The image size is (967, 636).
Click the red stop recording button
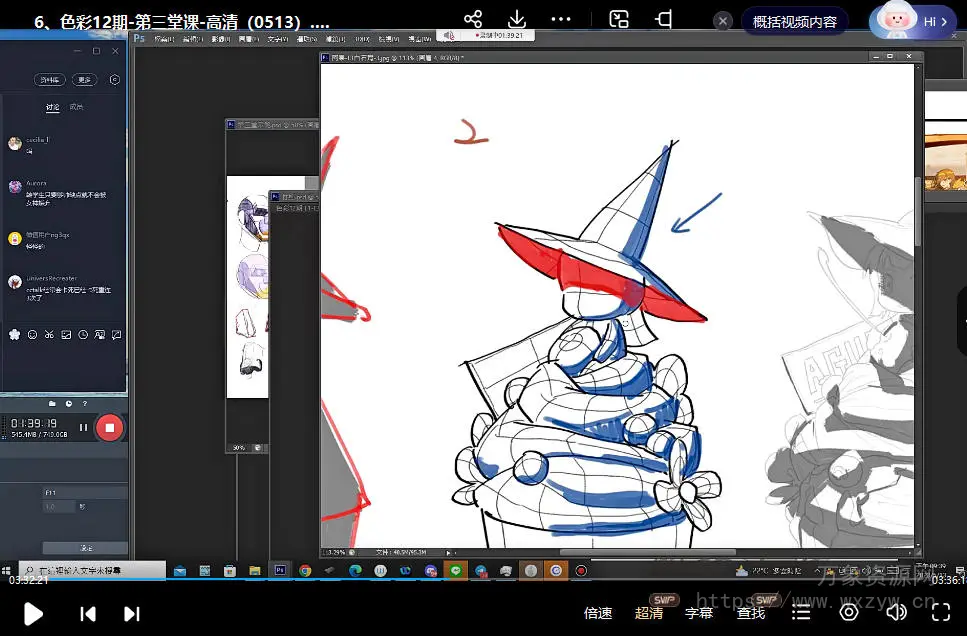[x=109, y=428]
